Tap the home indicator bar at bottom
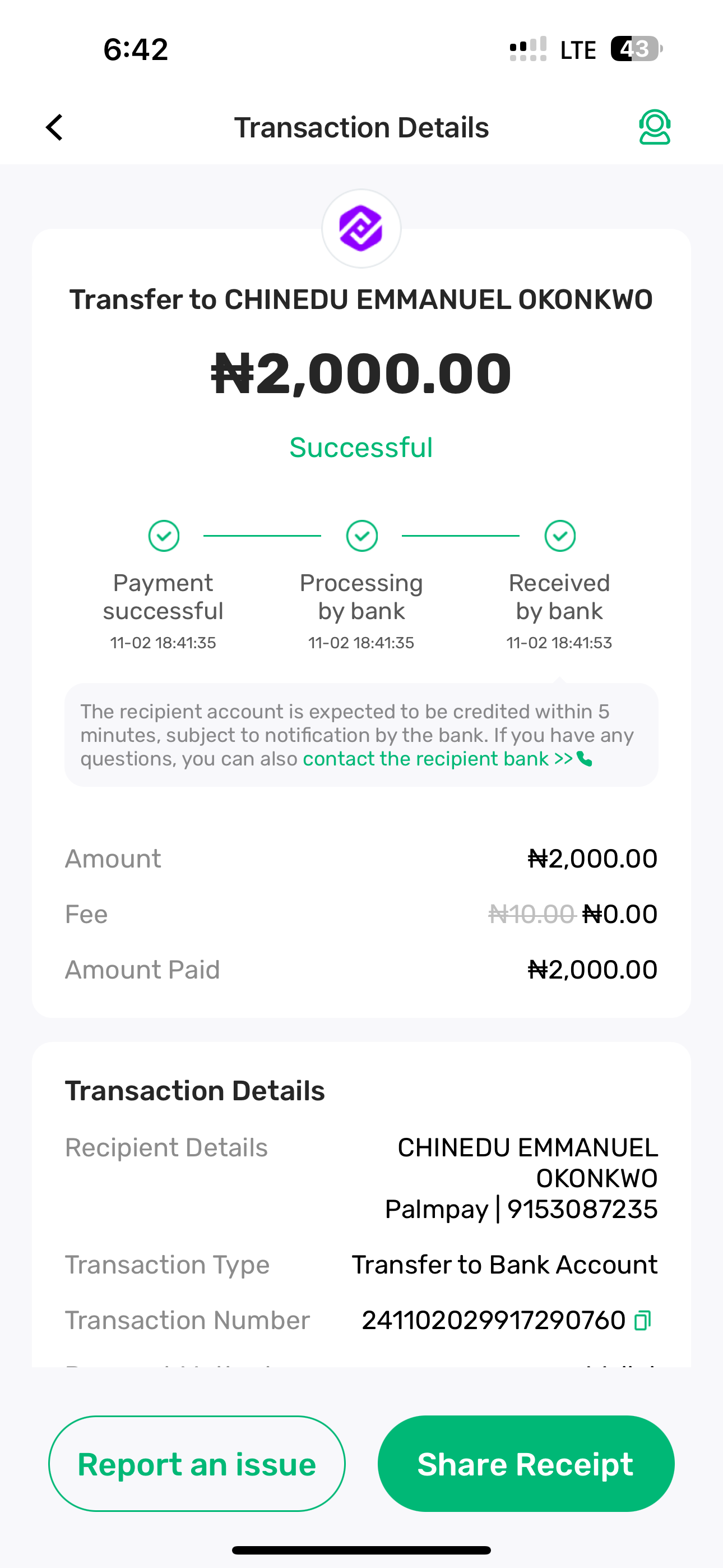Screen dimensions: 723x1568 [x=361, y=1549]
